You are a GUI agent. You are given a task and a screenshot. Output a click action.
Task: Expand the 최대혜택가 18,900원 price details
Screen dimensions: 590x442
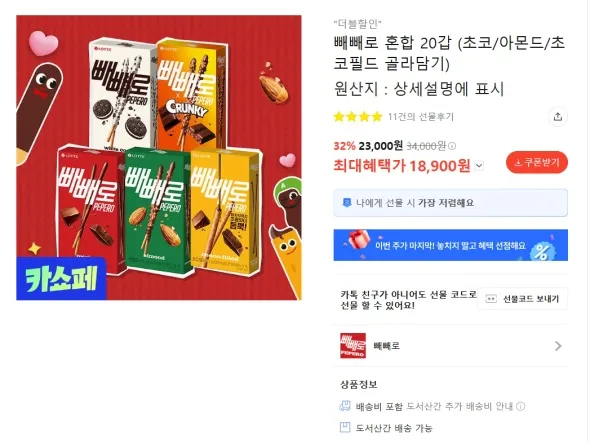coord(479,166)
